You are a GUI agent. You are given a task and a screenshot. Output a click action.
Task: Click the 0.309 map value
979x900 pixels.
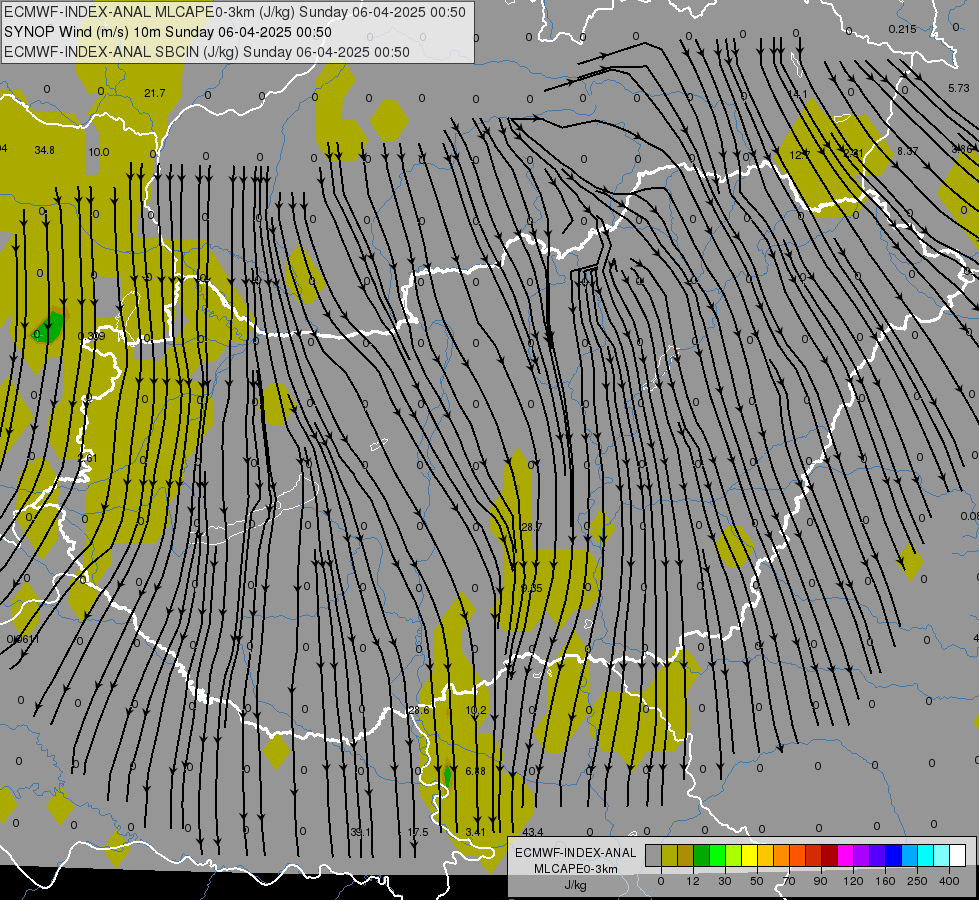pyautogui.click(x=92, y=336)
